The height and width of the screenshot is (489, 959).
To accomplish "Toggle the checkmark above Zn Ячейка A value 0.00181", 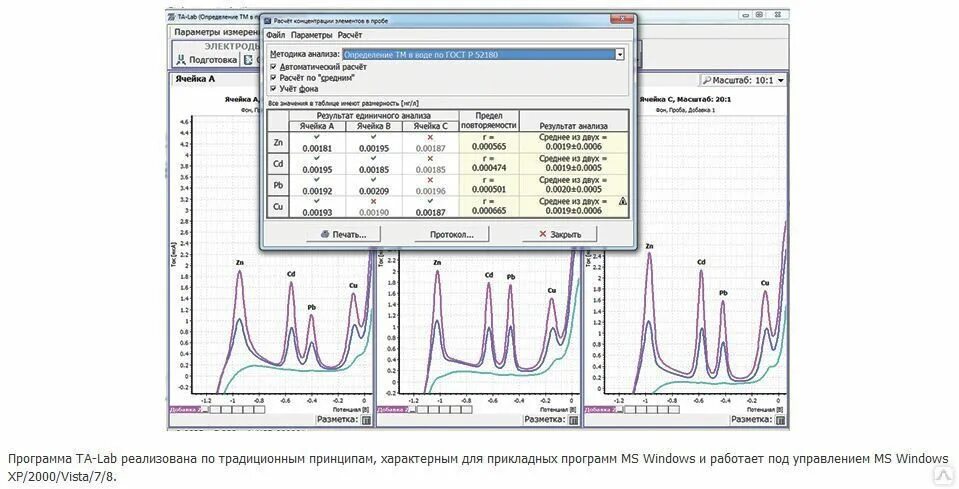I will [317, 138].
